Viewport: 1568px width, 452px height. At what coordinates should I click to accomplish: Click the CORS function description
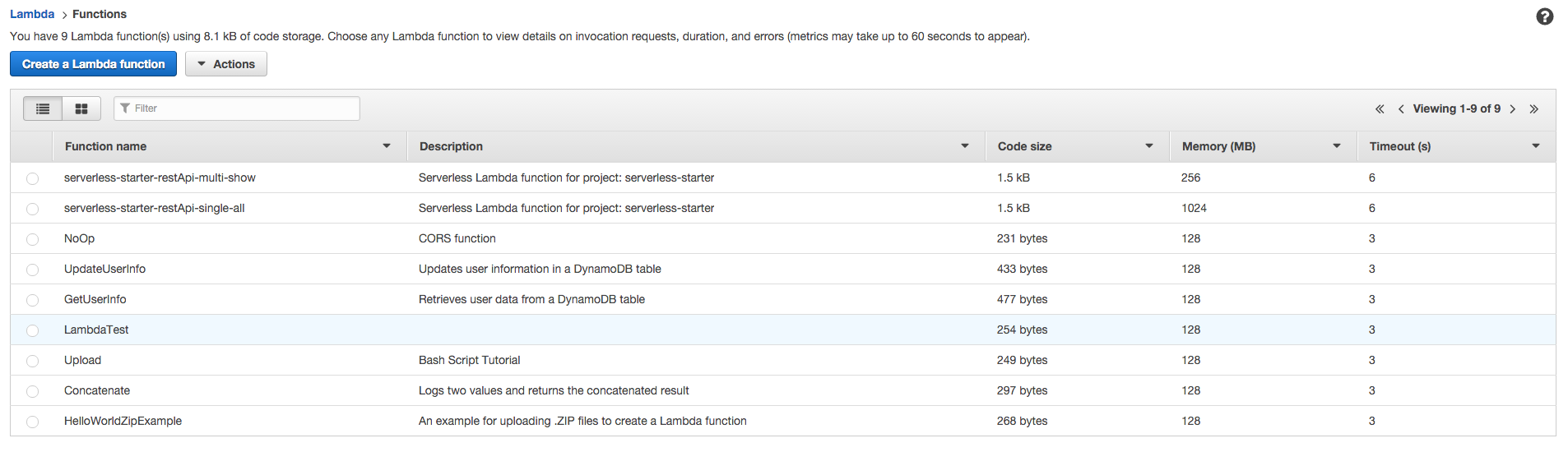pyautogui.click(x=457, y=238)
